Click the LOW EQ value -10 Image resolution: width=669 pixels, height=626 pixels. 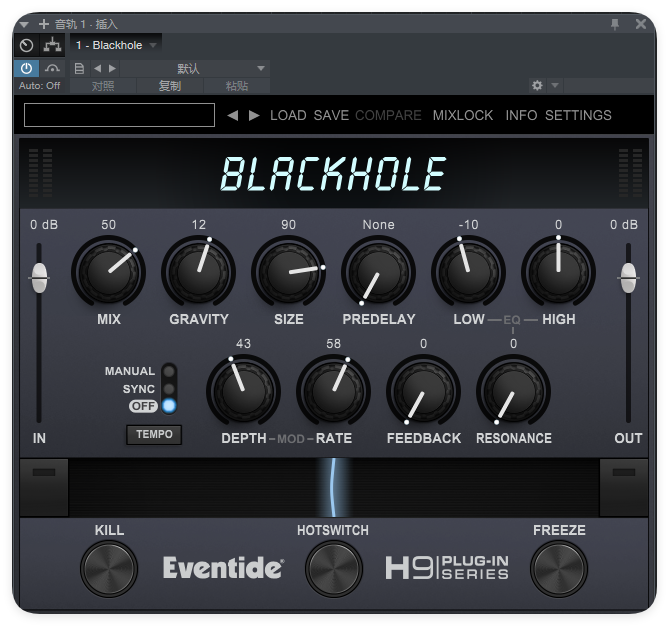click(468, 225)
